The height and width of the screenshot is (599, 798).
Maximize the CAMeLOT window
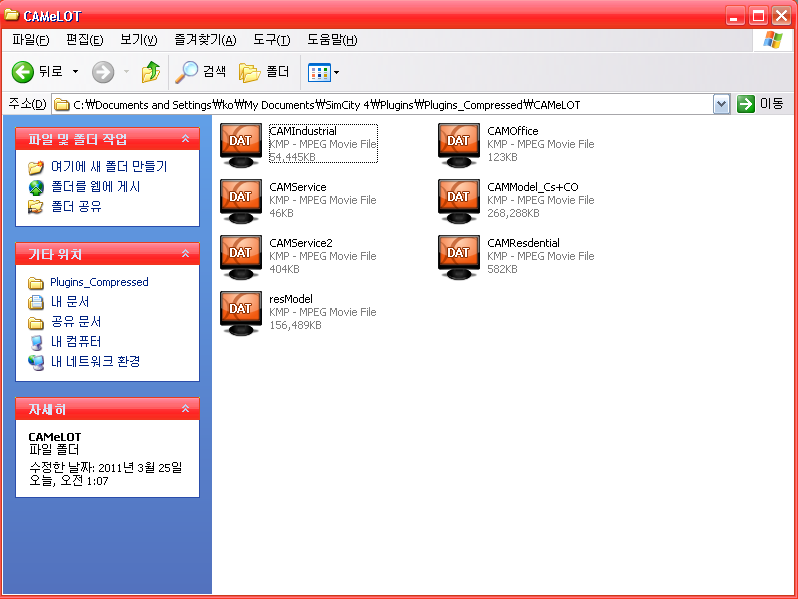[x=758, y=16]
